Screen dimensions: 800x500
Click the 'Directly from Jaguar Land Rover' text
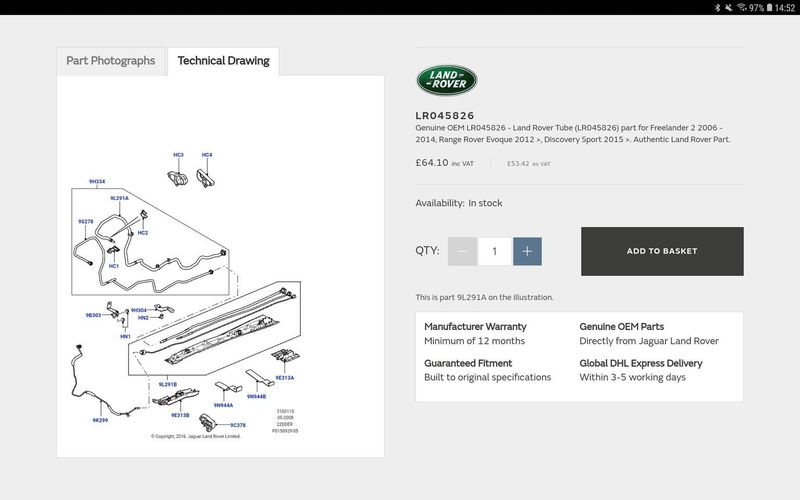point(648,341)
